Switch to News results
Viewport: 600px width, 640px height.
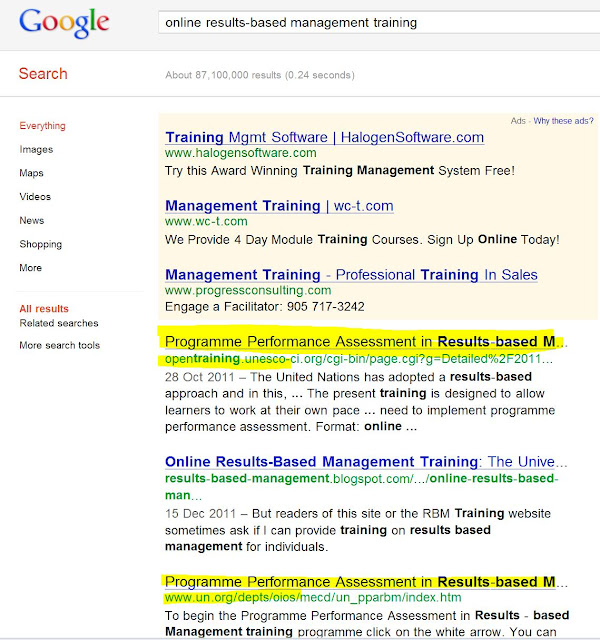tap(32, 220)
